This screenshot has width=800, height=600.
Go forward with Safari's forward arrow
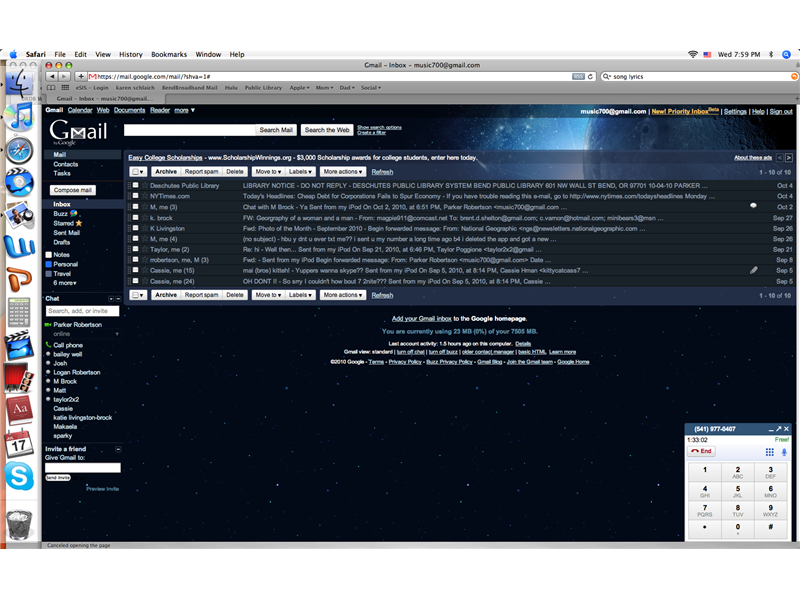(64, 77)
